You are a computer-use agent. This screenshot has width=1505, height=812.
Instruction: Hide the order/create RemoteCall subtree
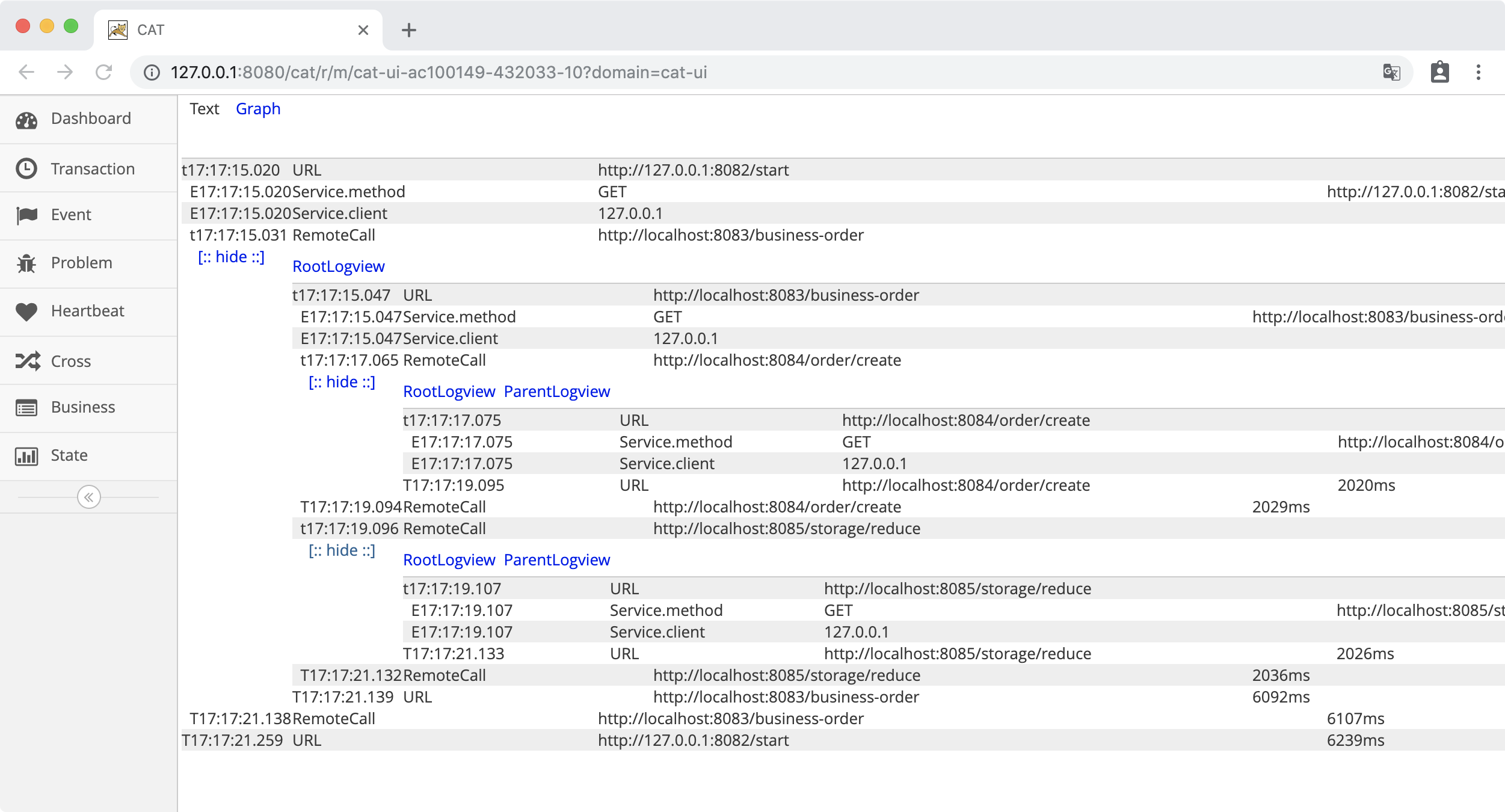pyautogui.click(x=342, y=383)
